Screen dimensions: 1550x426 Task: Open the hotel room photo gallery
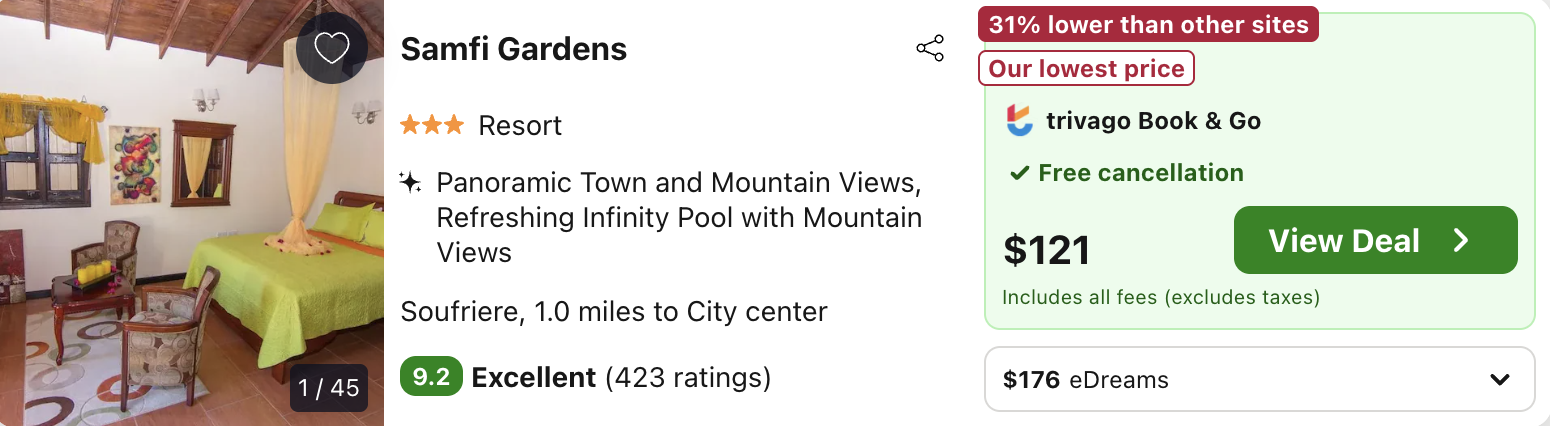192,213
